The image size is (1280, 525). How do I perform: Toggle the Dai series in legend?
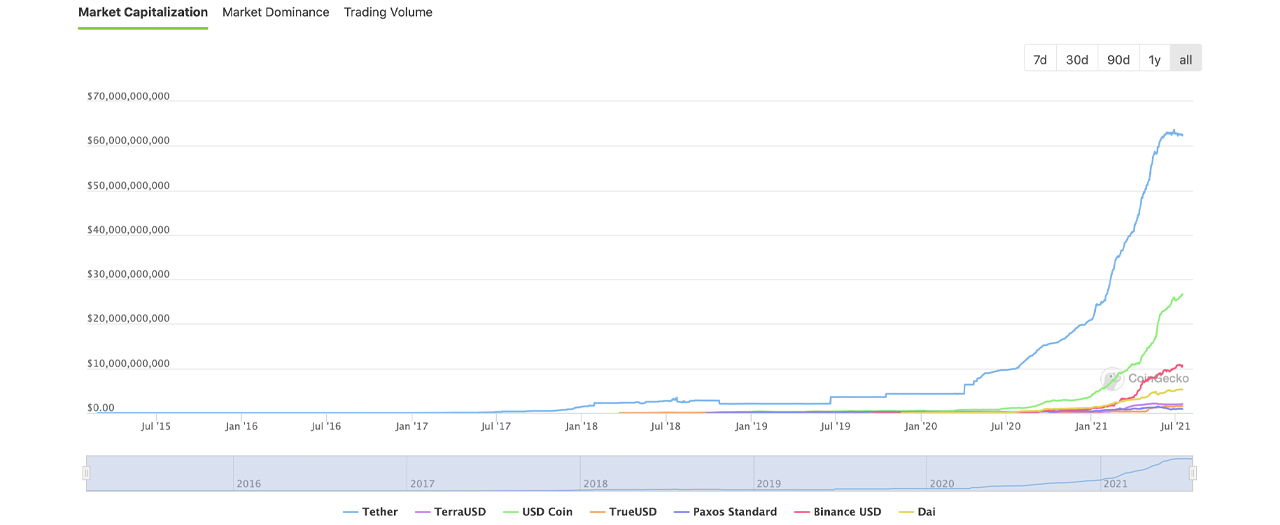point(916,512)
